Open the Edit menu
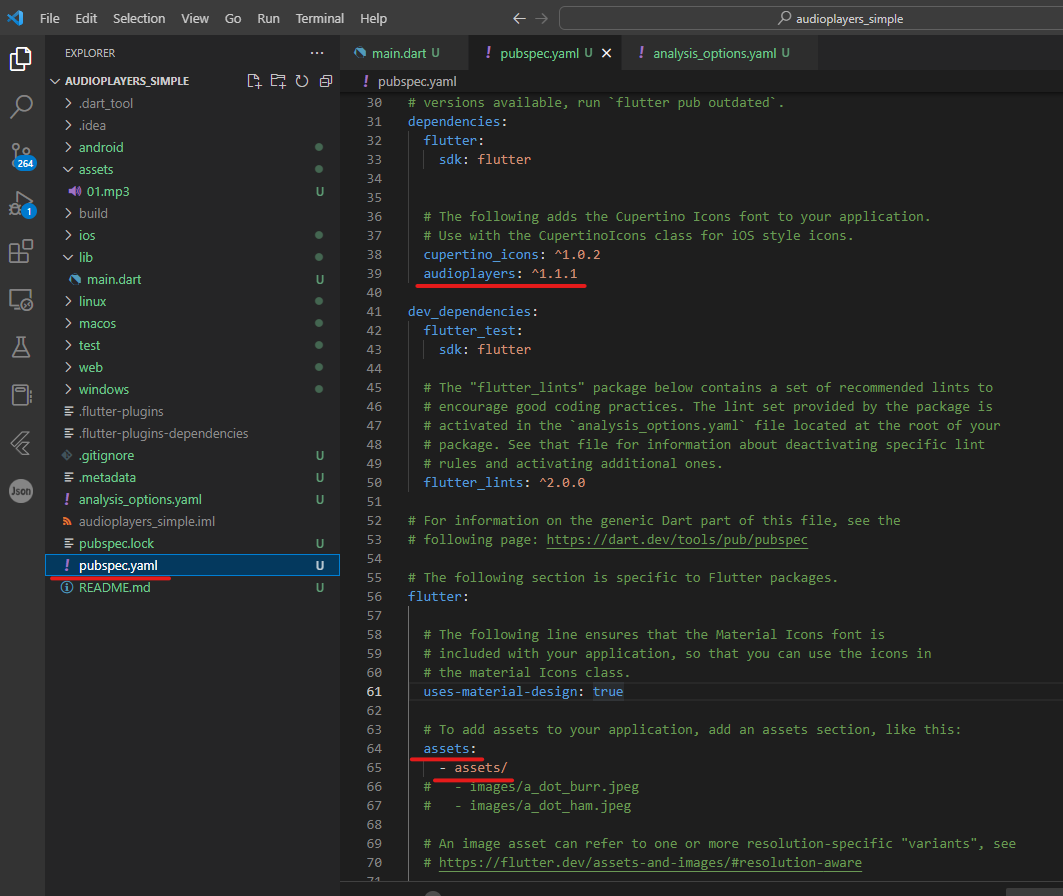The height and width of the screenshot is (896, 1063). point(86,18)
